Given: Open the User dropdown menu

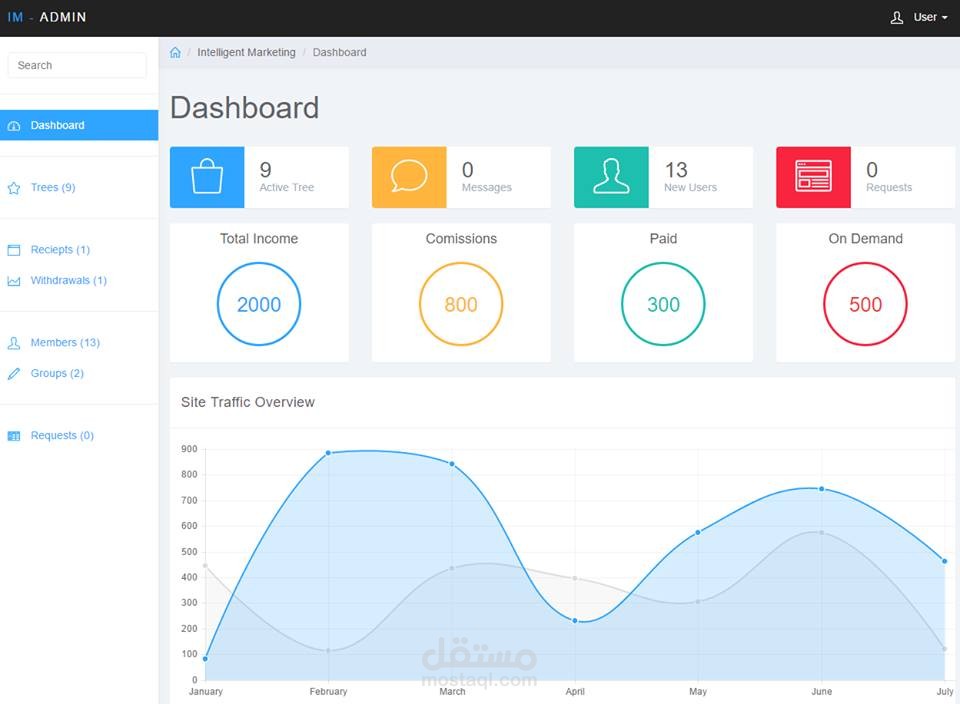Looking at the screenshot, I should 931,18.
